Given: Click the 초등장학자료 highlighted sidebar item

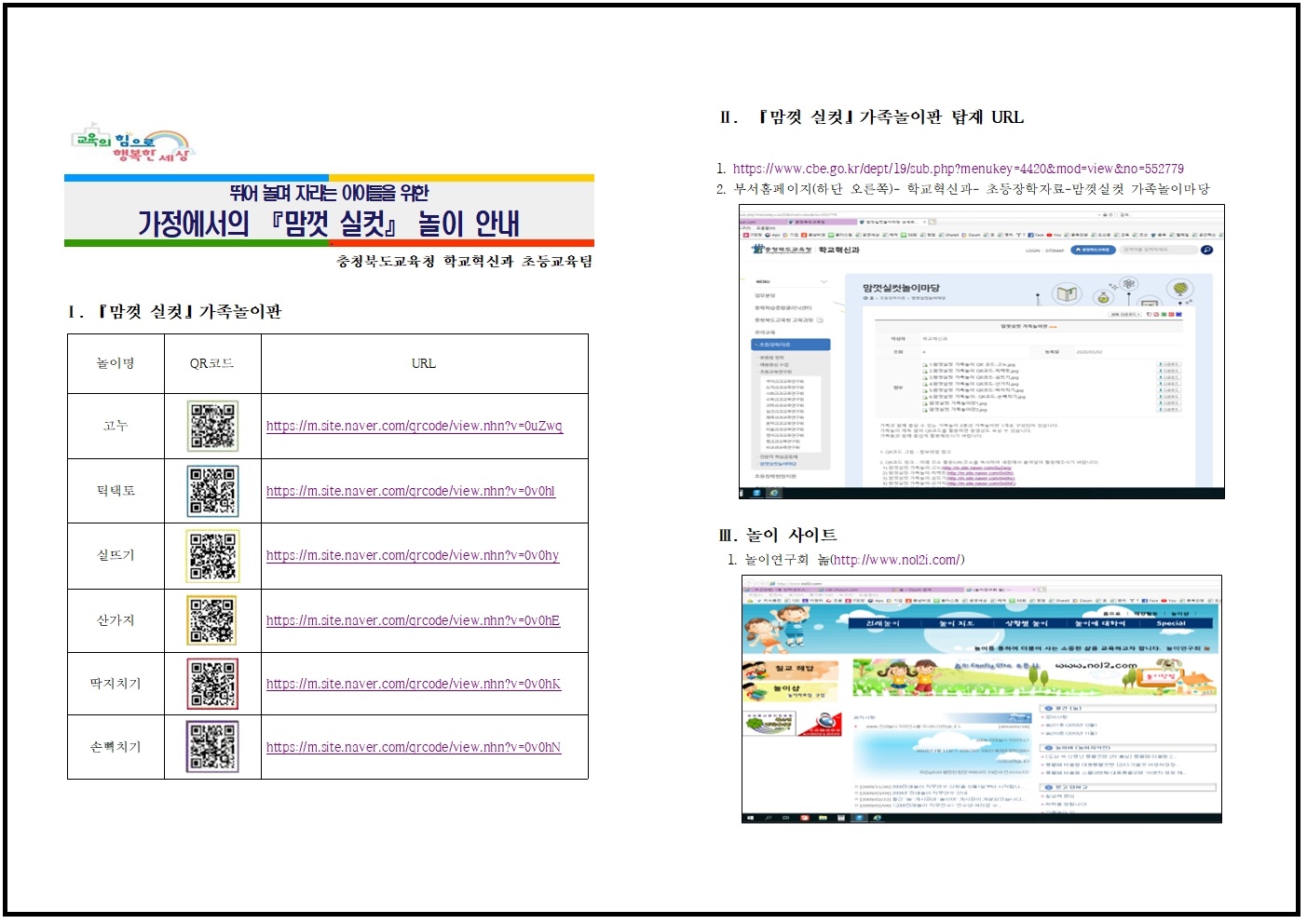Looking at the screenshot, I should pyautogui.click(x=791, y=345).
